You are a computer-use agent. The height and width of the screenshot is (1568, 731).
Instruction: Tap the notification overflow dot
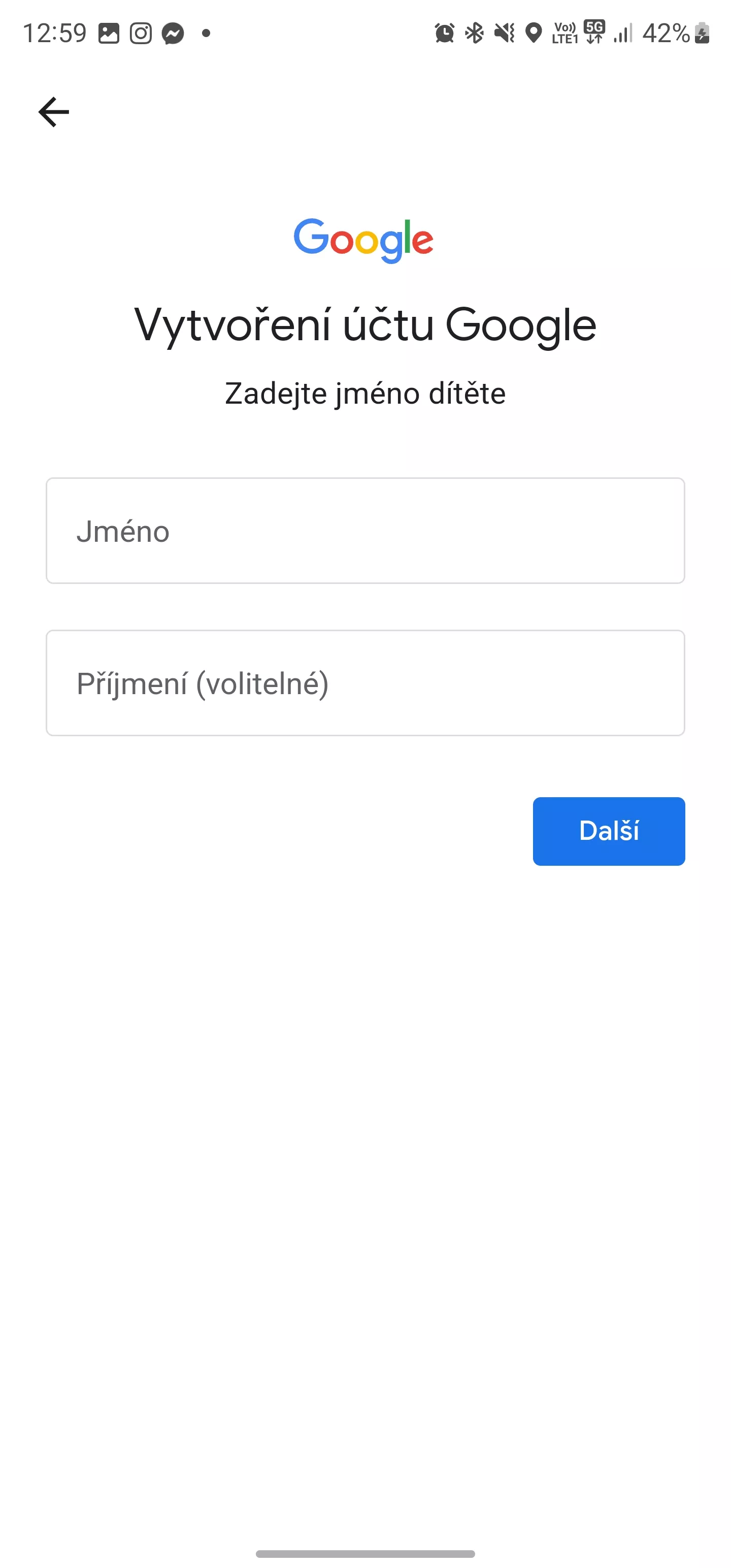[206, 33]
